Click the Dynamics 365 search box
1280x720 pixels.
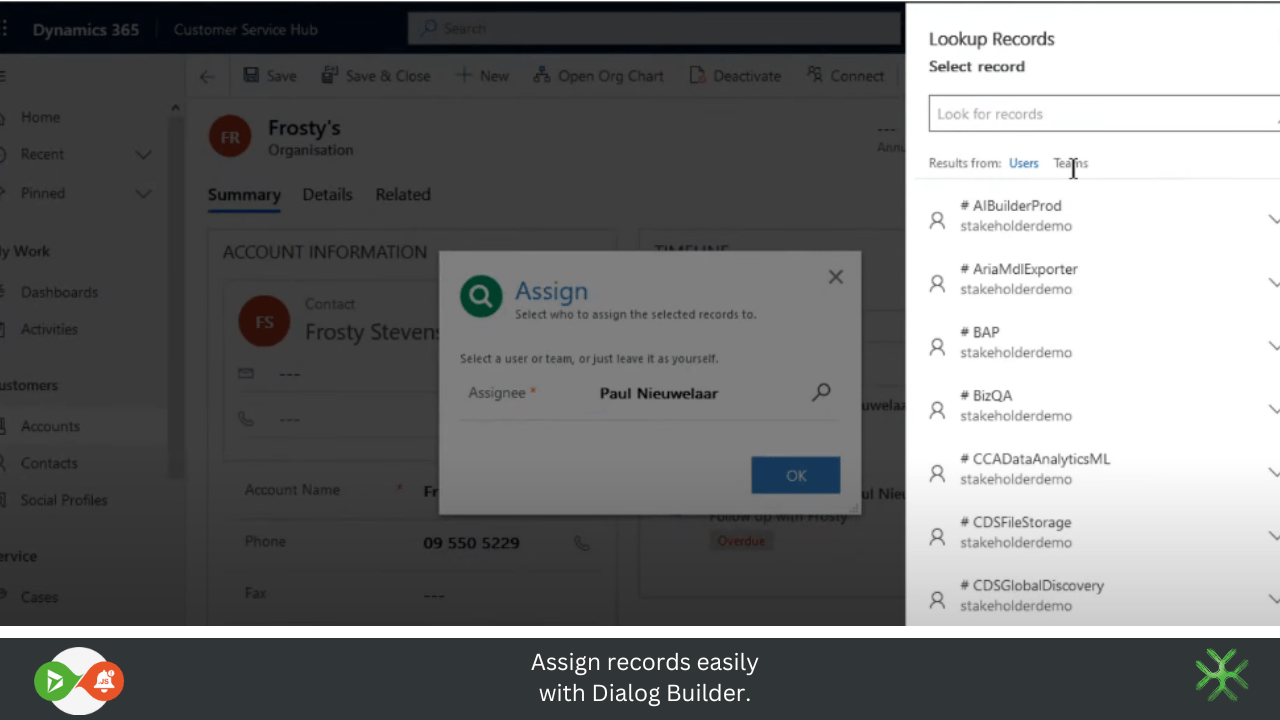pyautogui.click(x=655, y=28)
